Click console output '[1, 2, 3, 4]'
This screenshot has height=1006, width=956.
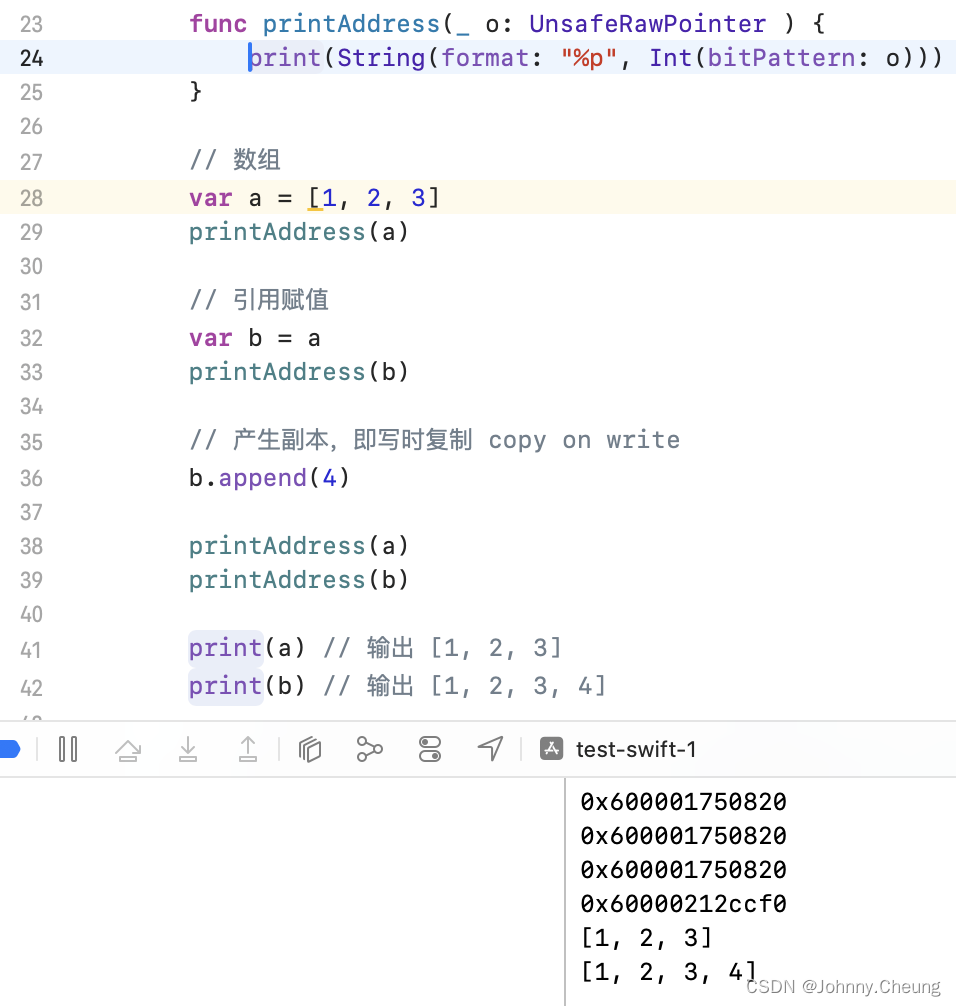pos(669,972)
